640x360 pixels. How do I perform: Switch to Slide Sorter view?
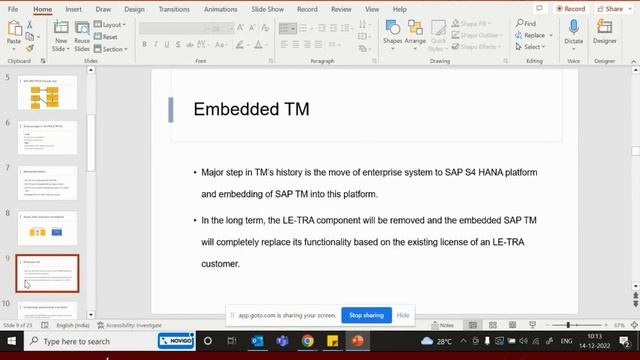point(493,325)
